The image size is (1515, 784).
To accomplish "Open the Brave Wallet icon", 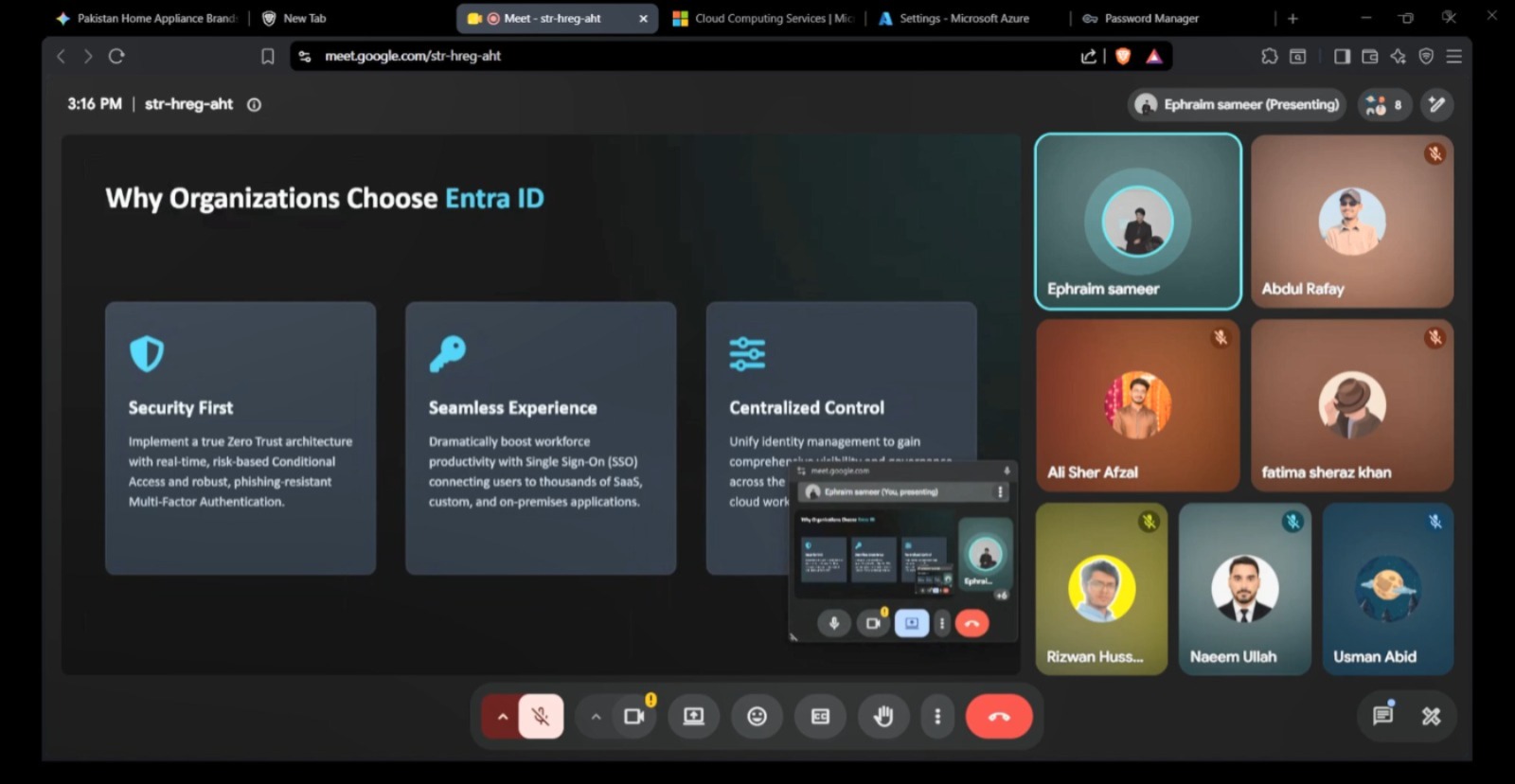I will tap(1369, 56).
